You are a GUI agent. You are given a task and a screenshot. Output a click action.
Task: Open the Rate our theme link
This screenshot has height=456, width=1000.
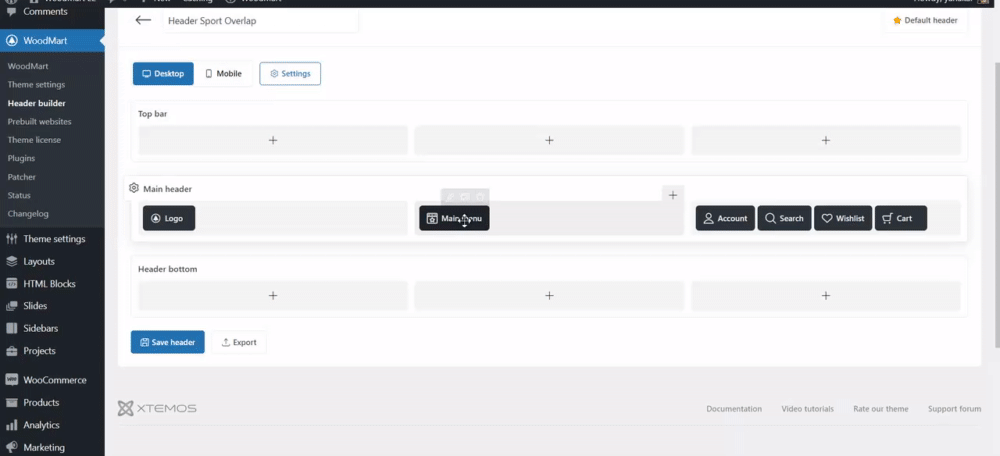881,409
